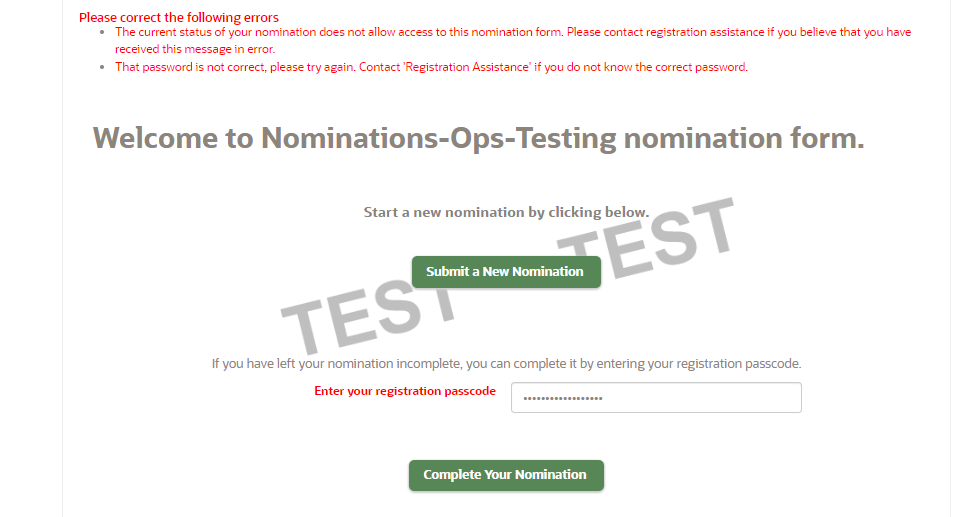Click the 'Start a new nomination' instruction text
This screenshot has width=970, height=517.
tap(506, 212)
